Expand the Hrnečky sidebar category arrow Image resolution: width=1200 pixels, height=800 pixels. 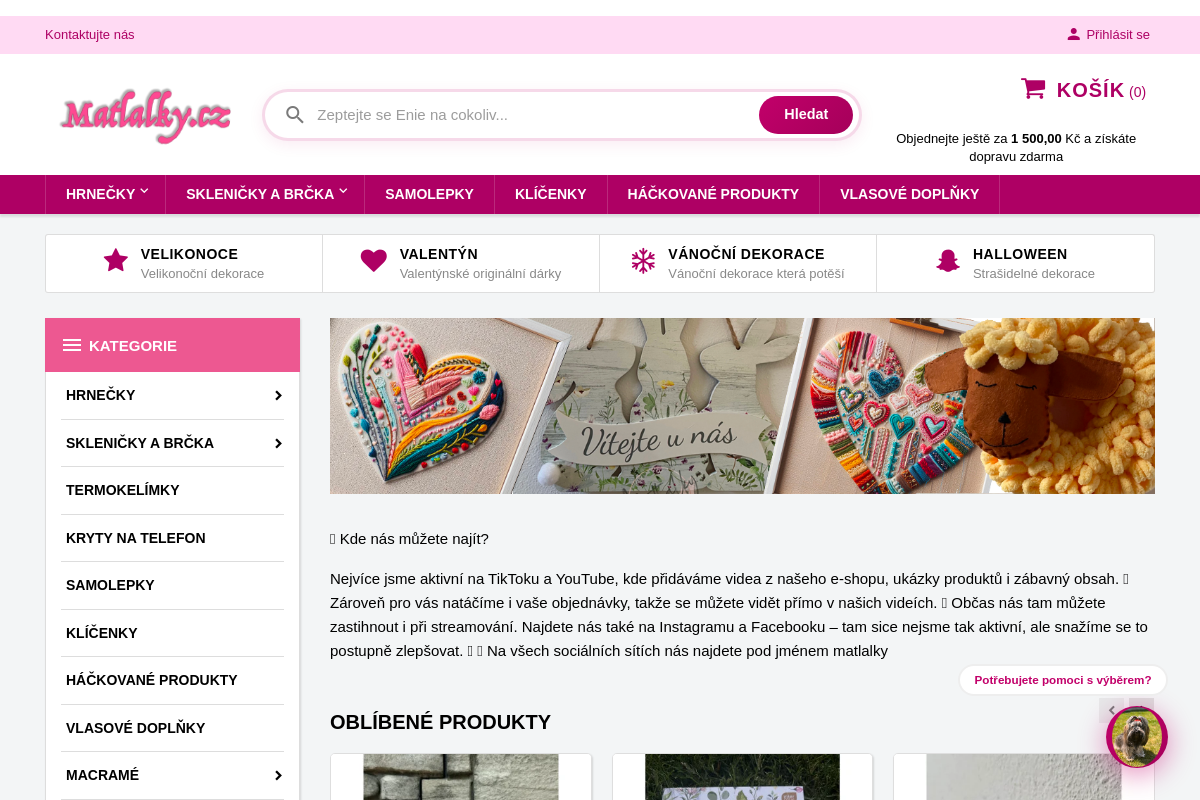pyautogui.click(x=278, y=396)
